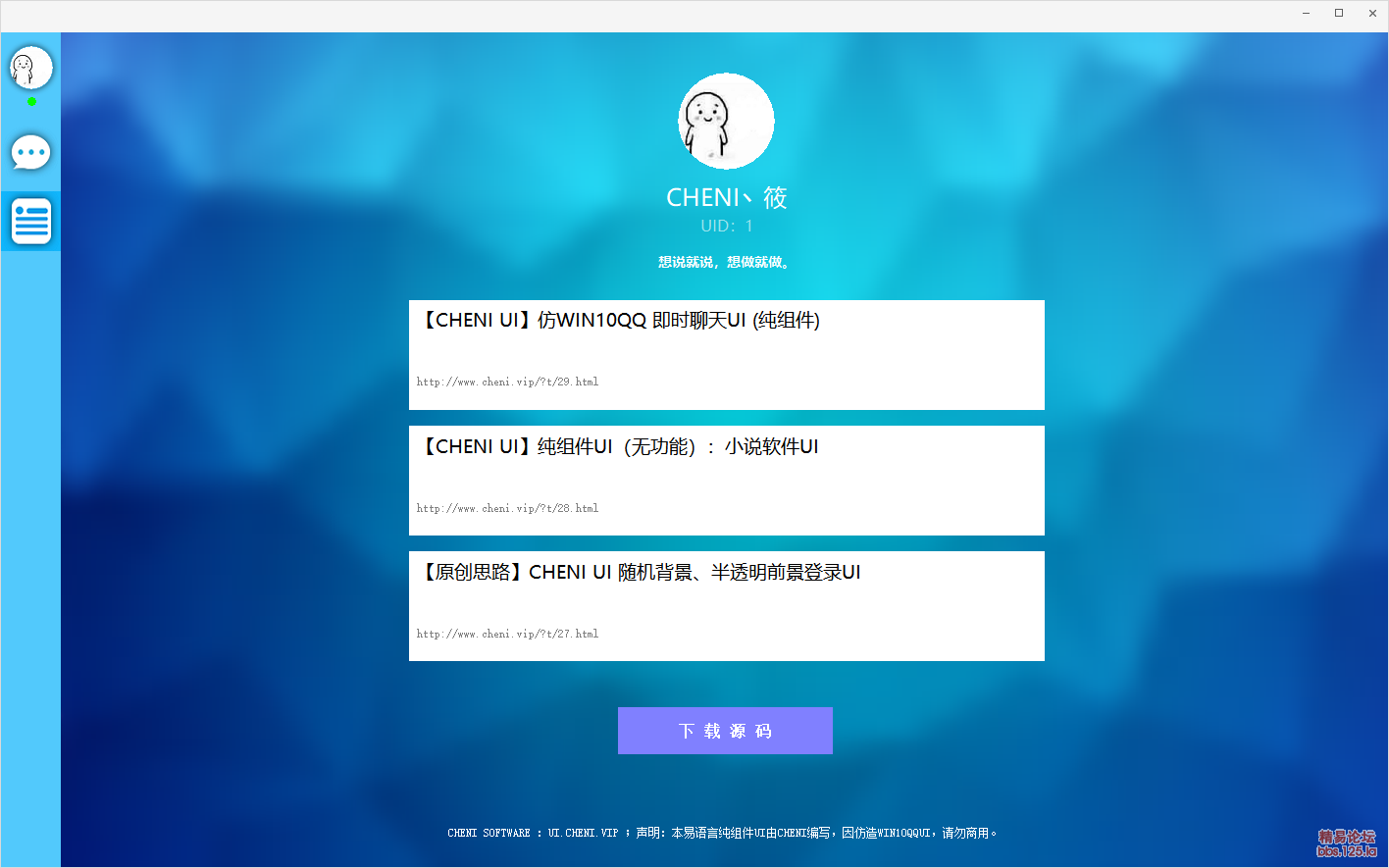
Task: Open the chat messages bubble icon
Action: pyautogui.click(x=30, y=153)
